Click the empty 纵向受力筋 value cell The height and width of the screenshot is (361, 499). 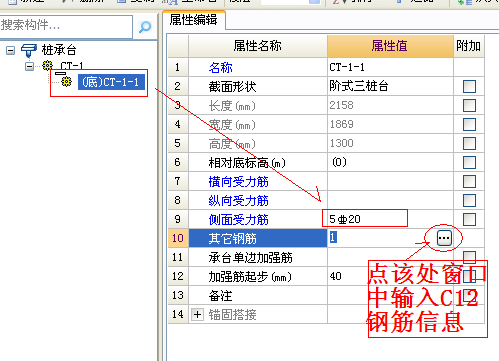pyautogui.click(x=390, y=200)
